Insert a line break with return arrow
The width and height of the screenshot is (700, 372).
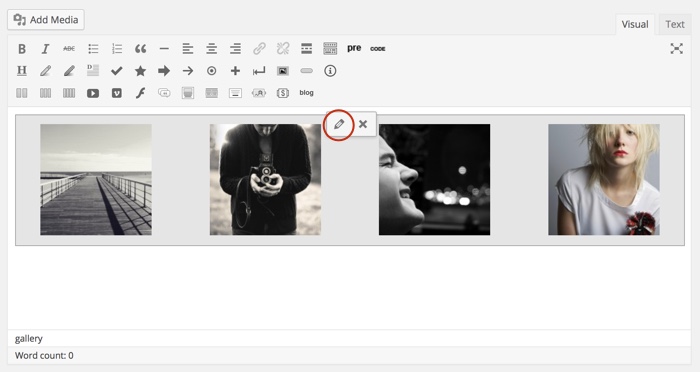(x=259, y=71)
